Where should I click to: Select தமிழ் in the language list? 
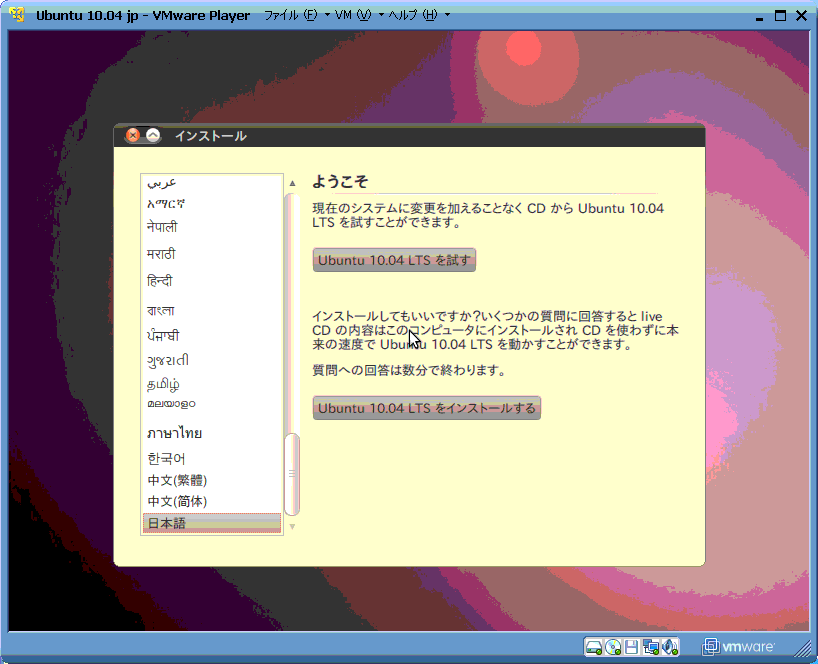coord(212,384)
